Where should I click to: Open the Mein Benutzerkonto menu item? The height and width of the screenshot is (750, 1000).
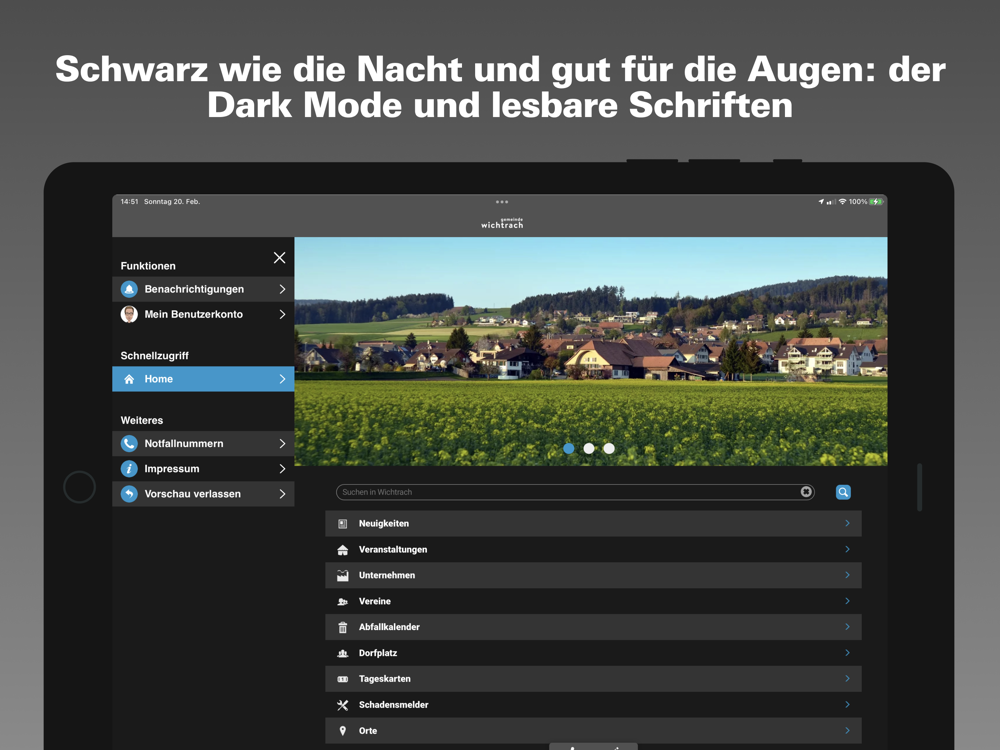(x=203, y=314)
